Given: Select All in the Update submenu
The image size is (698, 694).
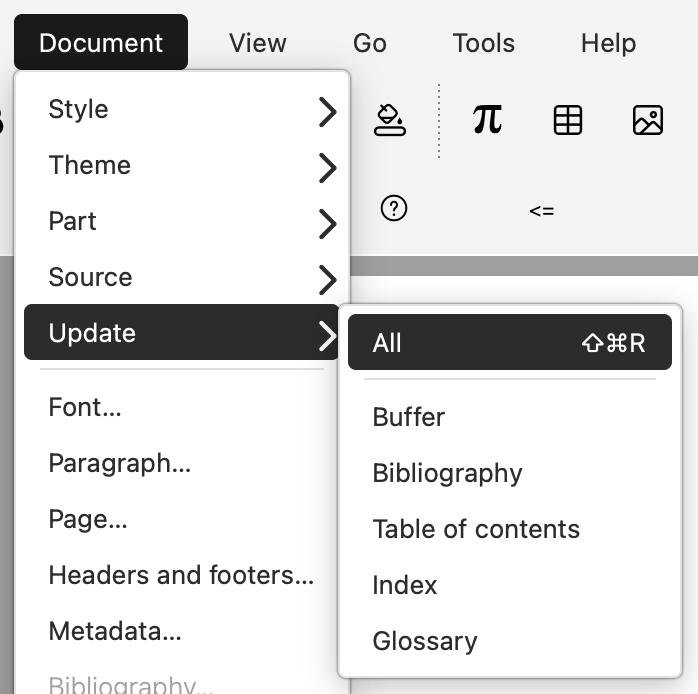Looking at the screenshot, I should point(509,343).
